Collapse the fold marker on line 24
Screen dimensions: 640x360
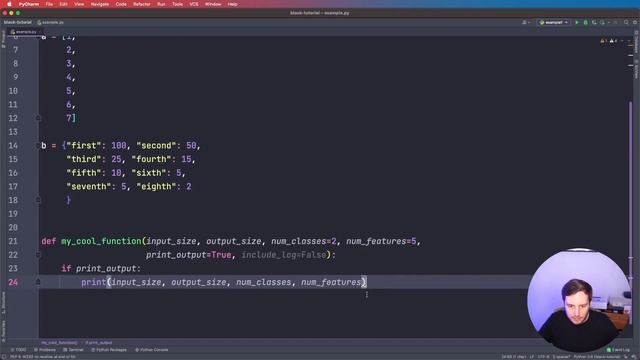(38, 282)
